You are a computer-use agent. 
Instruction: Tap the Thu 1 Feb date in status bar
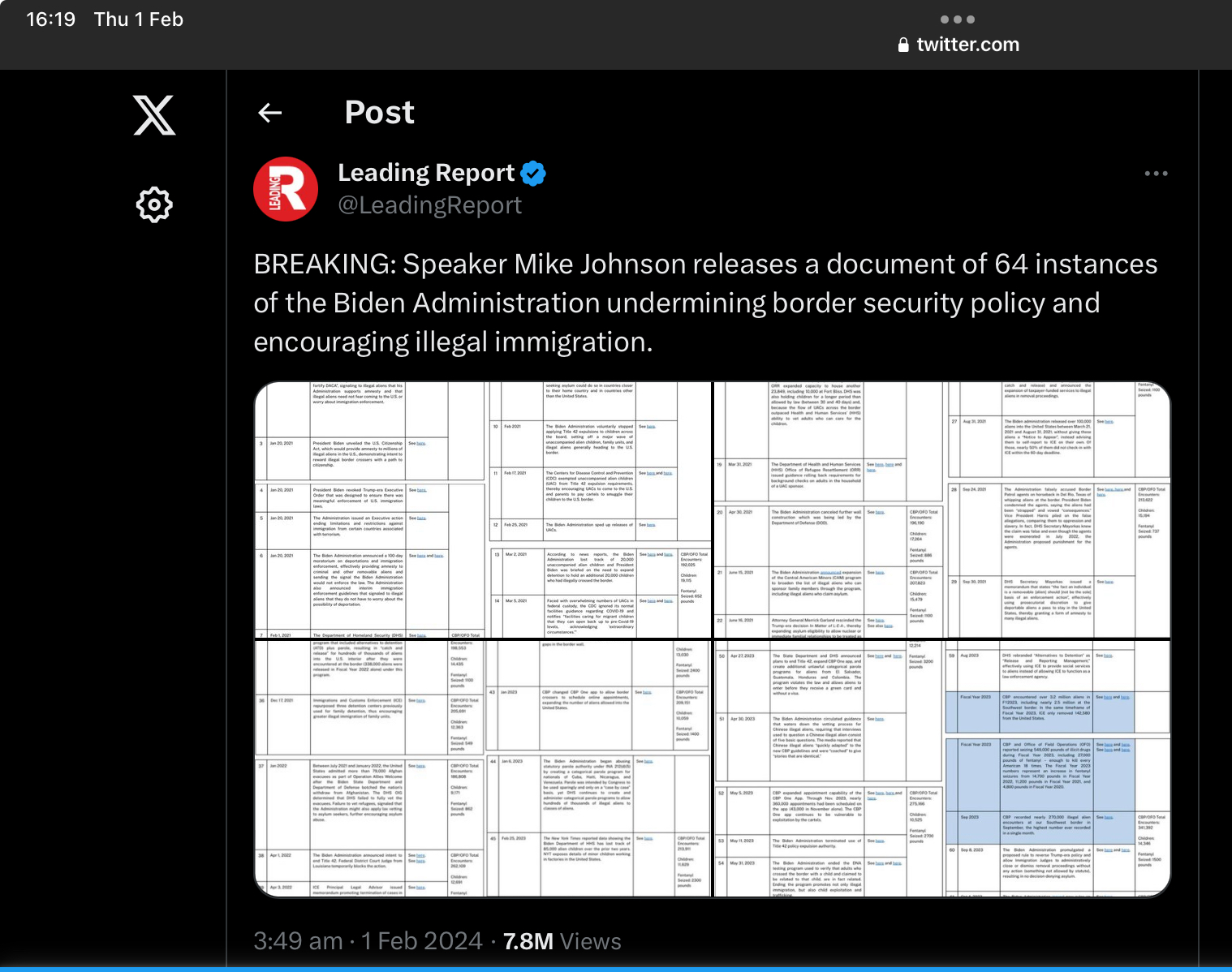pos(139,19)
